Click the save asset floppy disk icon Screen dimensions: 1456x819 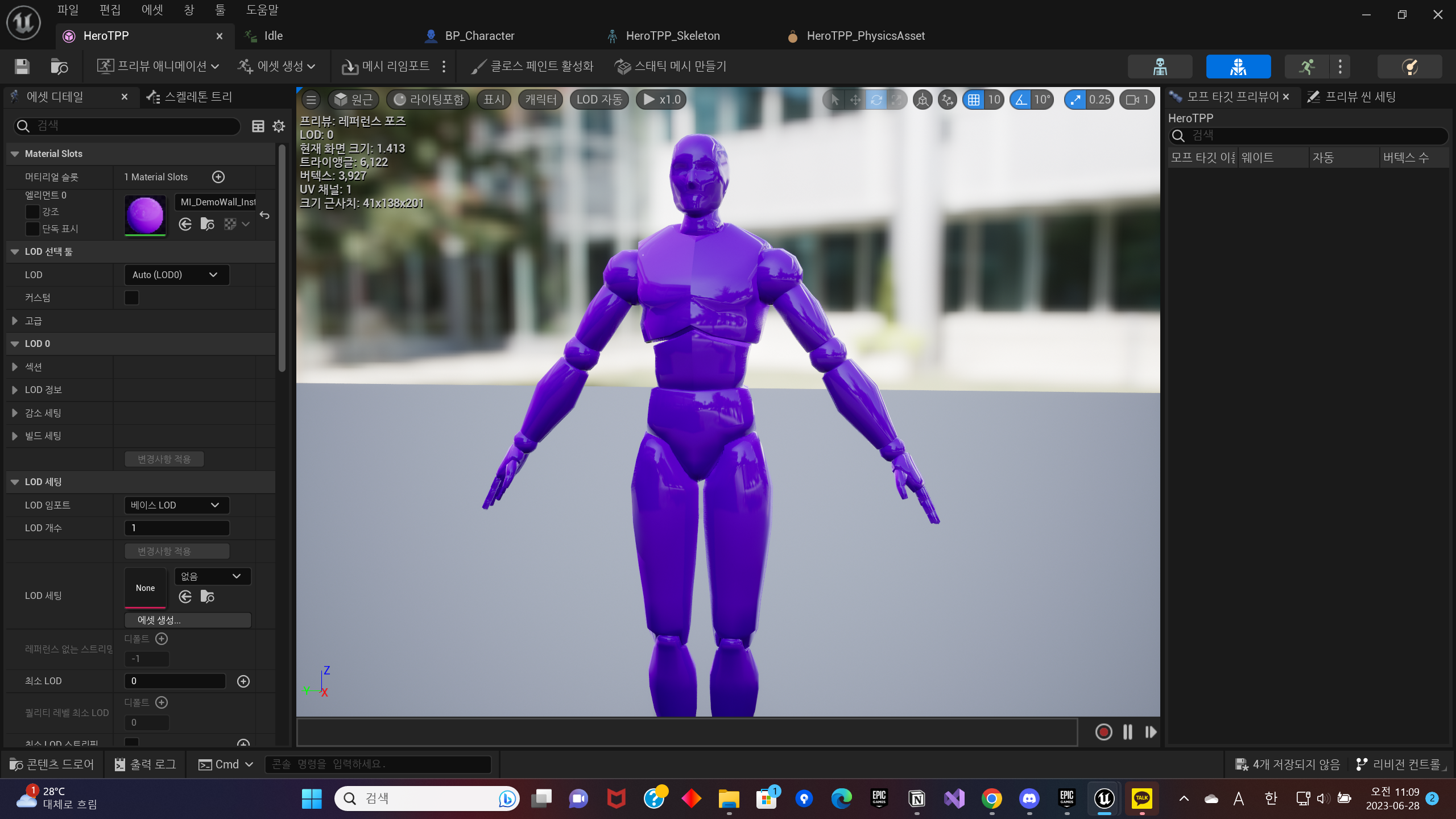pyautogui.click(x=22, y=67)
